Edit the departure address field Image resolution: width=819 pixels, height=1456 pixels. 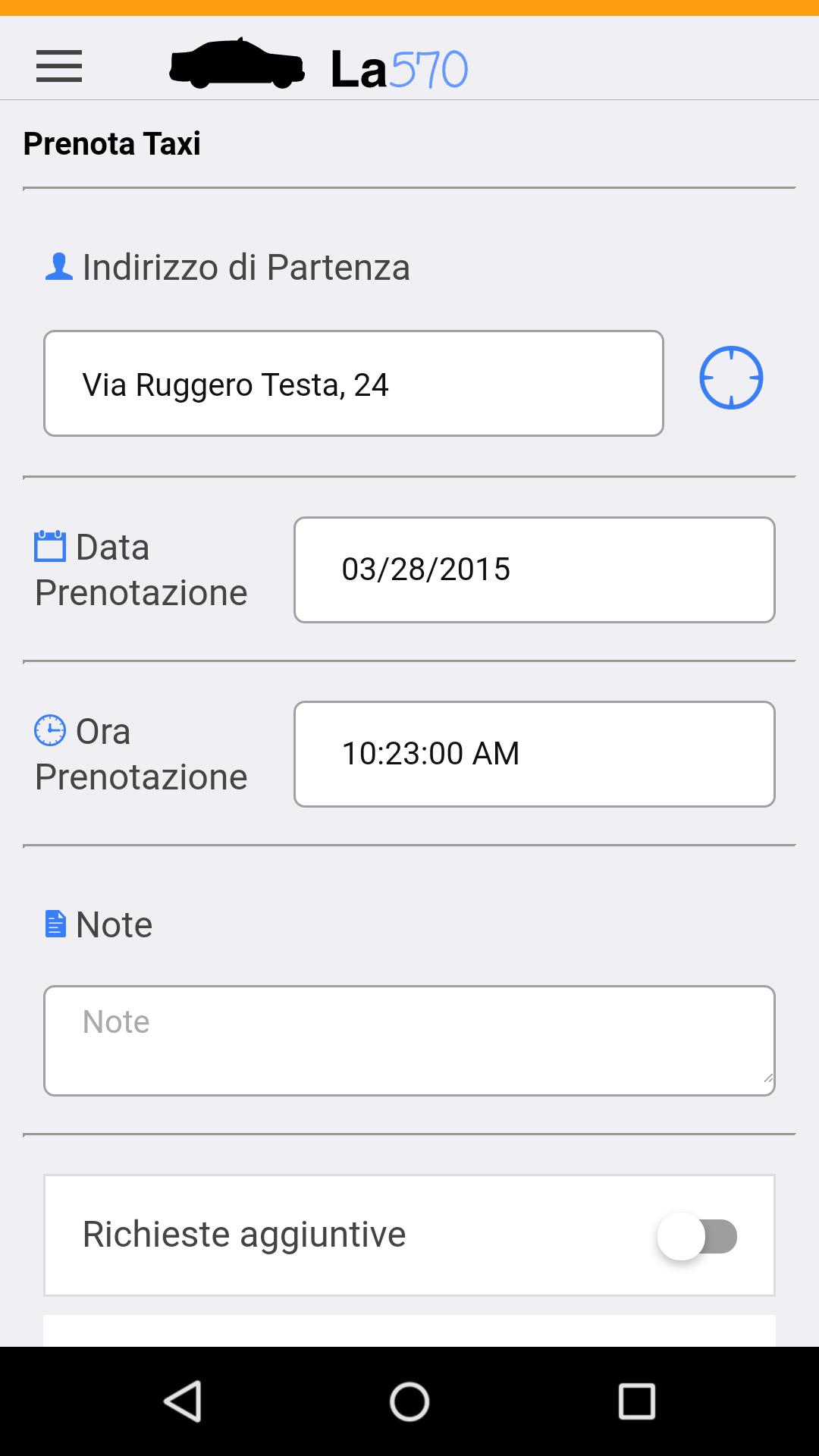(x=353, y=384)
